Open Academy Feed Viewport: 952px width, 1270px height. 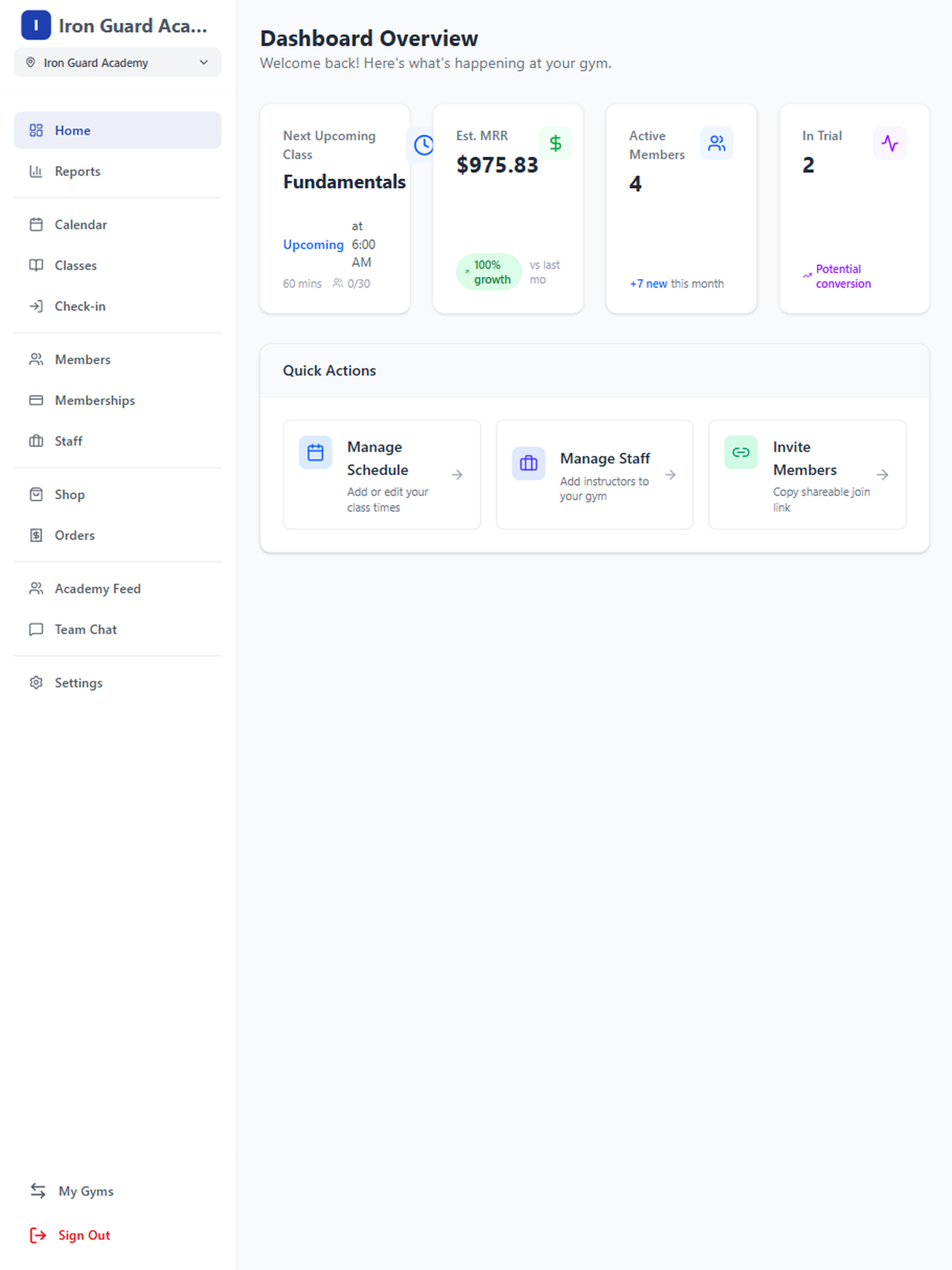(117, 589)
